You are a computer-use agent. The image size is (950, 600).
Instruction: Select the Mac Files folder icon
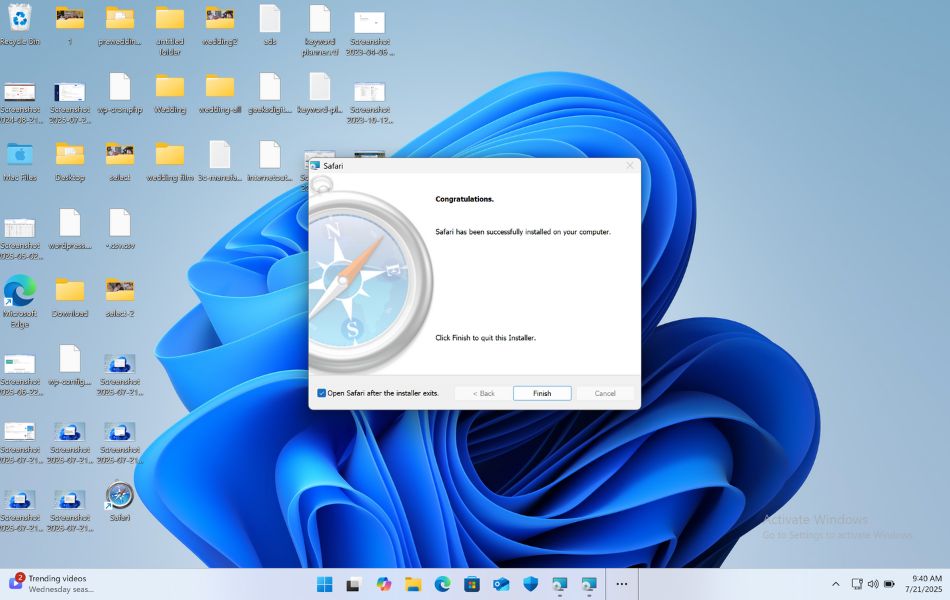click(x=19, y=155)
